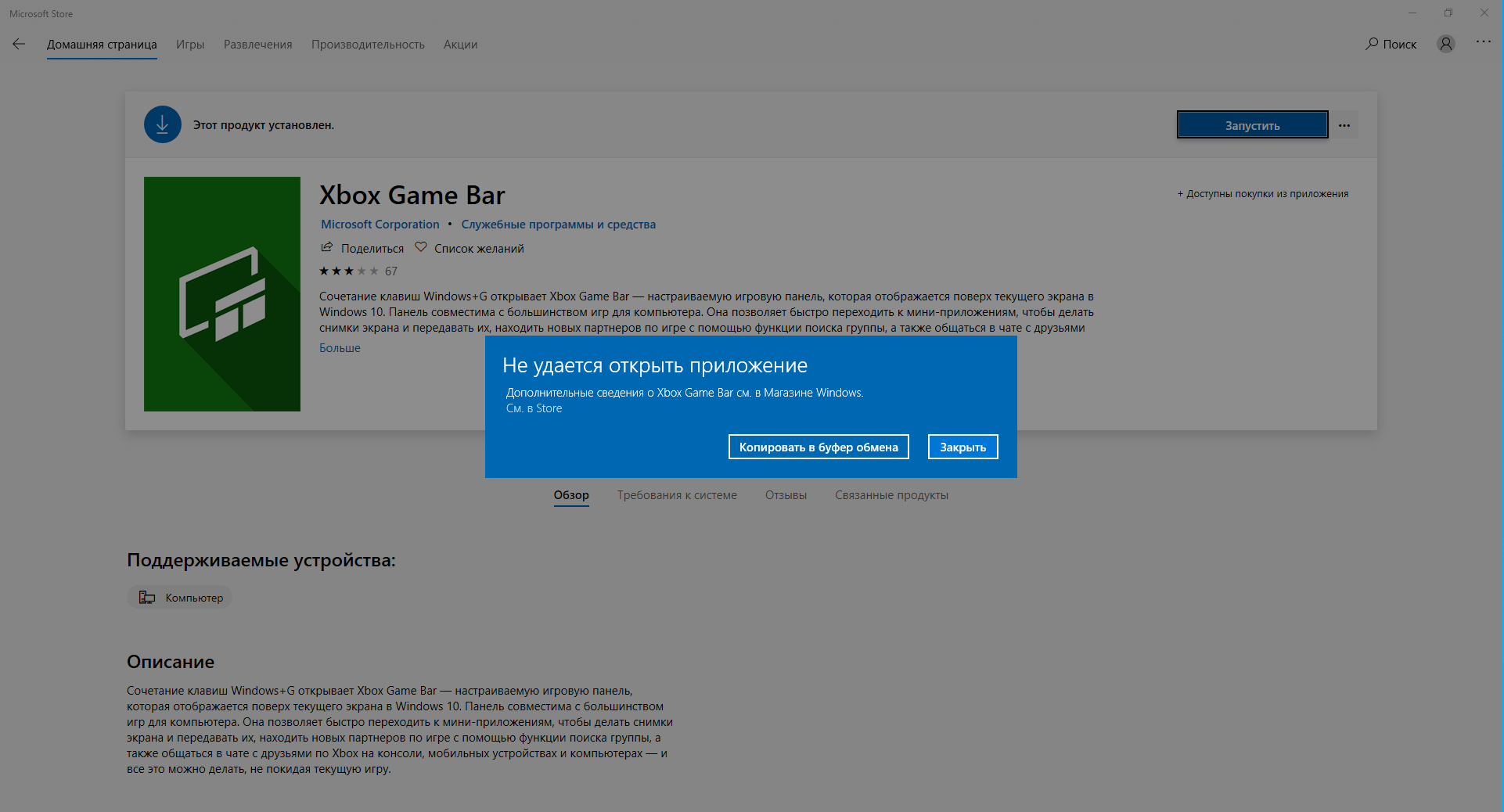Switch to the Развлечения tab
This screenshot has width=1504, height=812.
pyautogui.click(x=258, y=45)
